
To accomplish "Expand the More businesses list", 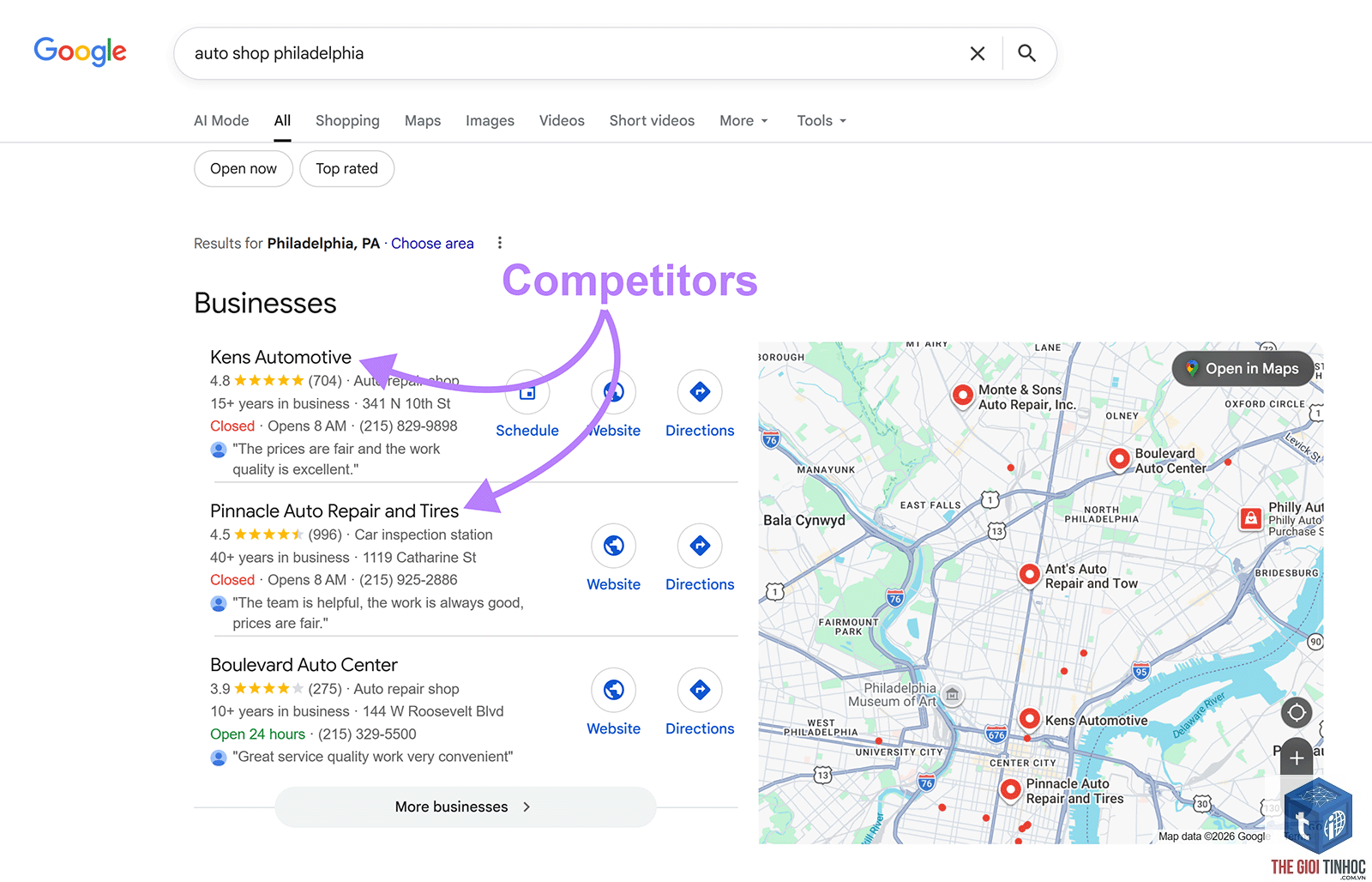I will point(465,807).
